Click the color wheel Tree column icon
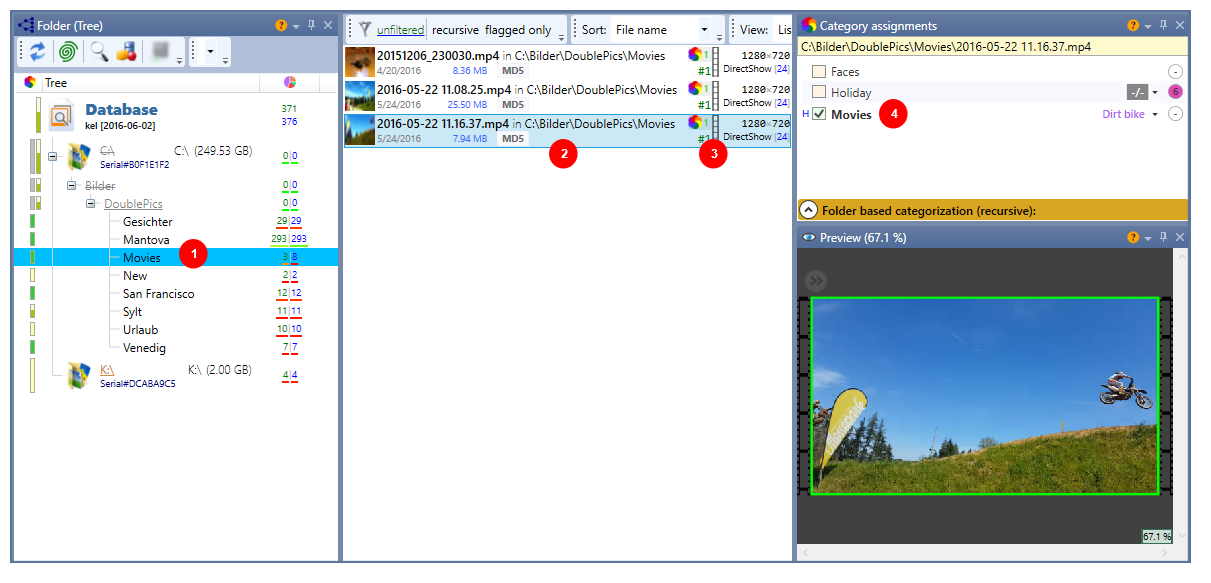This screenshot has height=583, width=1211. 31,83
